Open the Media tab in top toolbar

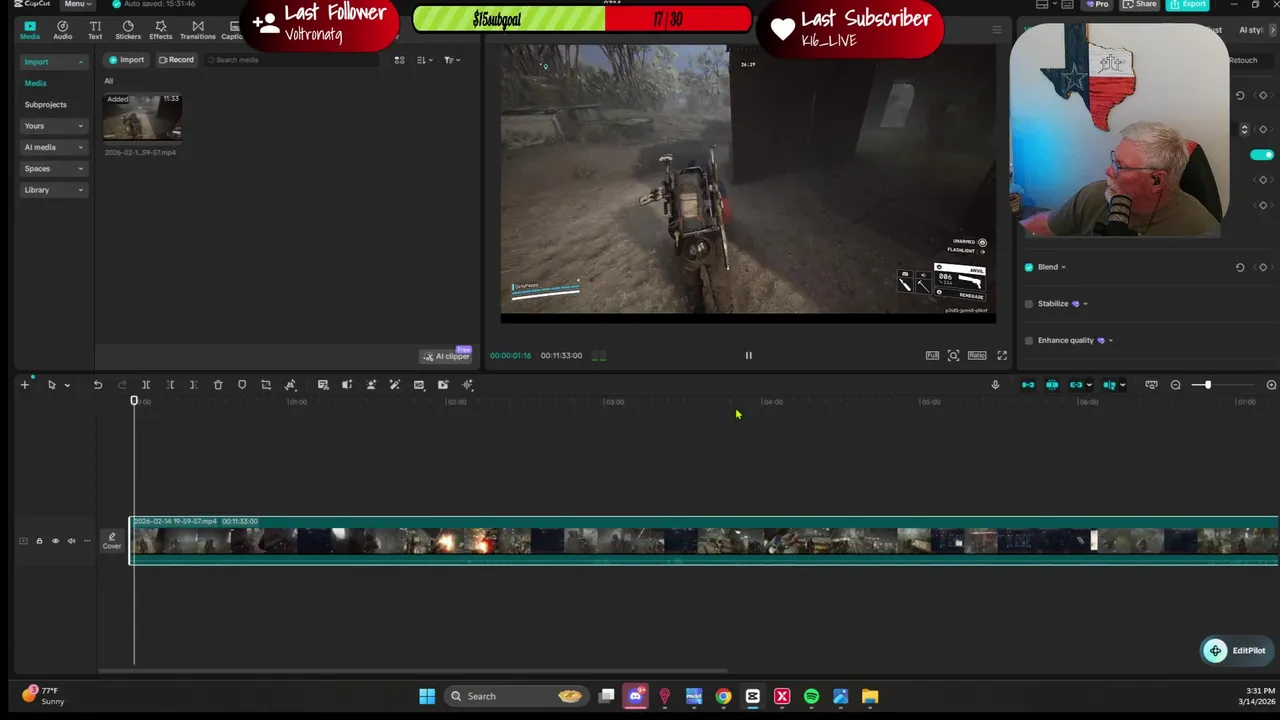tap(30, 30)
